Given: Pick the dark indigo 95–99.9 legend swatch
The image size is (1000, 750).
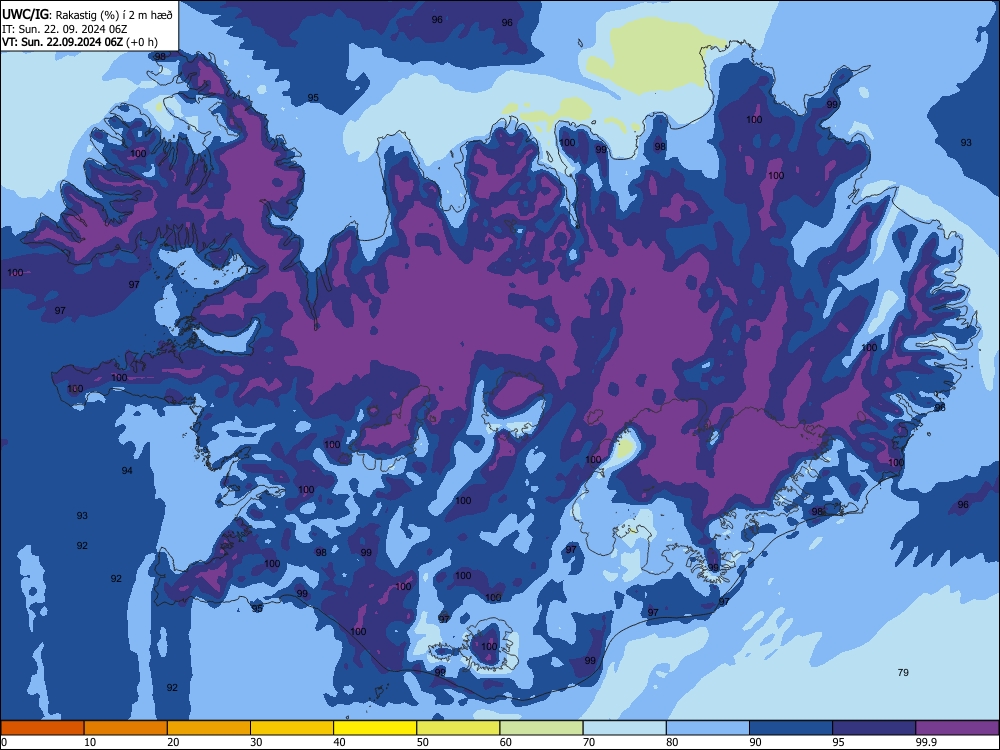Looking at the screenshot, I should [874, 728].
